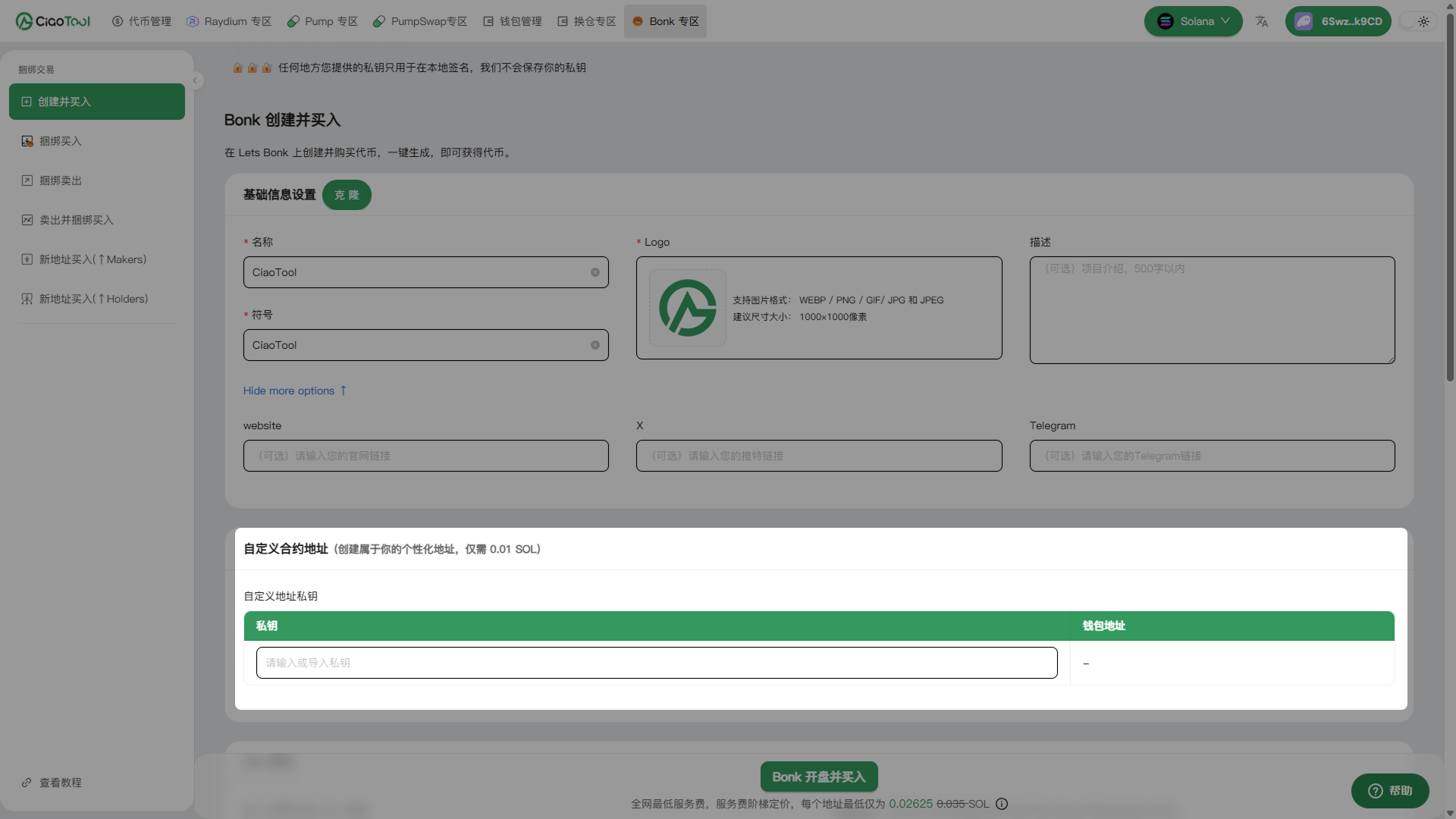Focus the 描述 description textarea
The height and width of the screenshot is (819, 1456).
tap(1212, 310)
